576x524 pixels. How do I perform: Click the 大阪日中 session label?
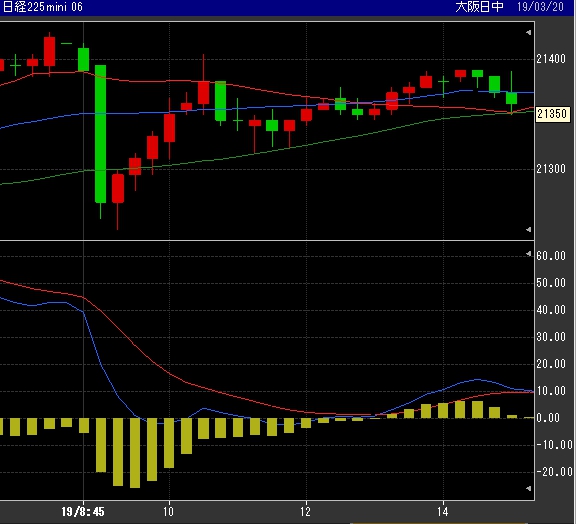479,7
